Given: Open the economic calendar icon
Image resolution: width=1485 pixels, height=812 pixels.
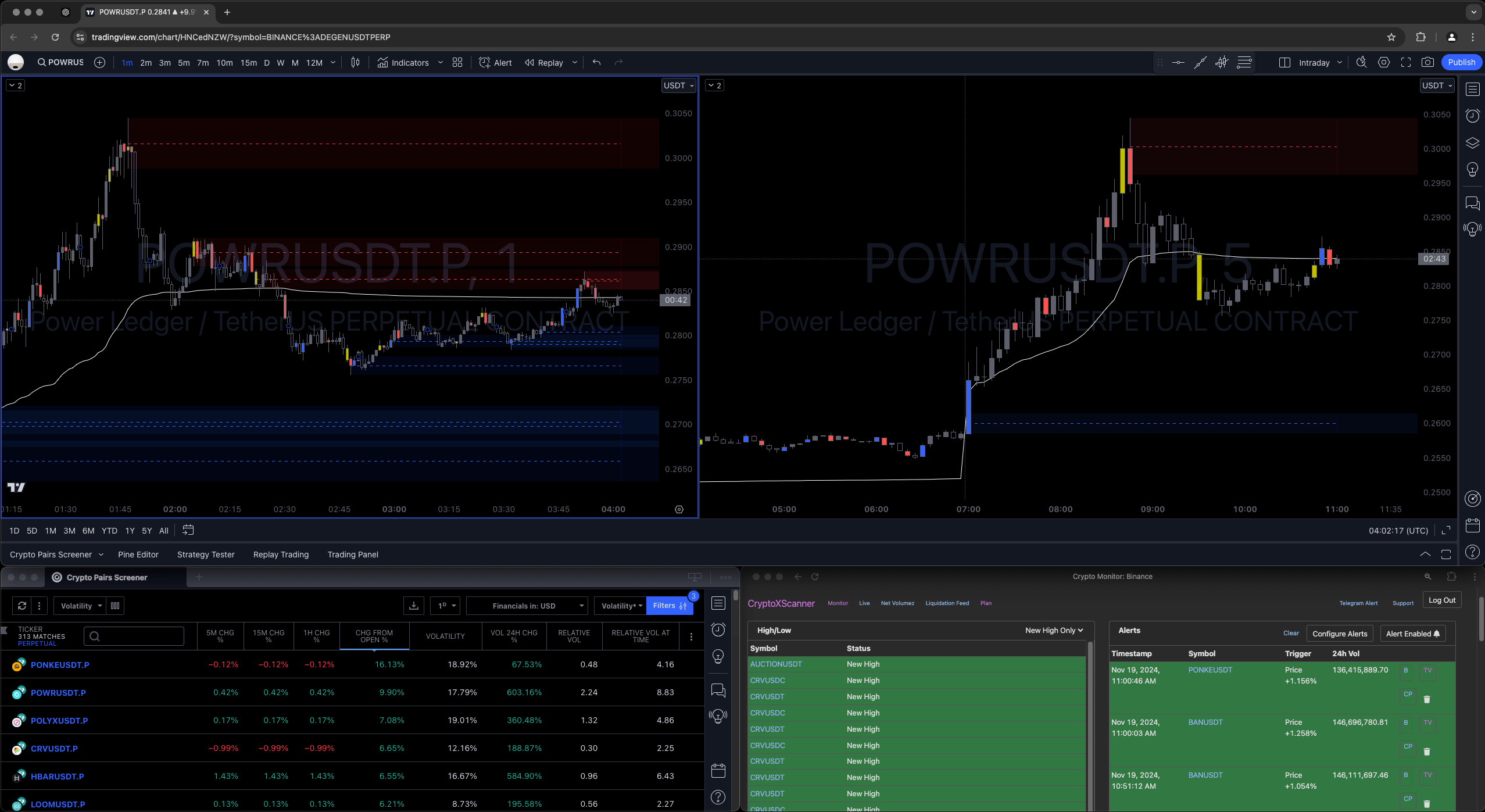Looking at the screenshot, I should pos(1472,525).
